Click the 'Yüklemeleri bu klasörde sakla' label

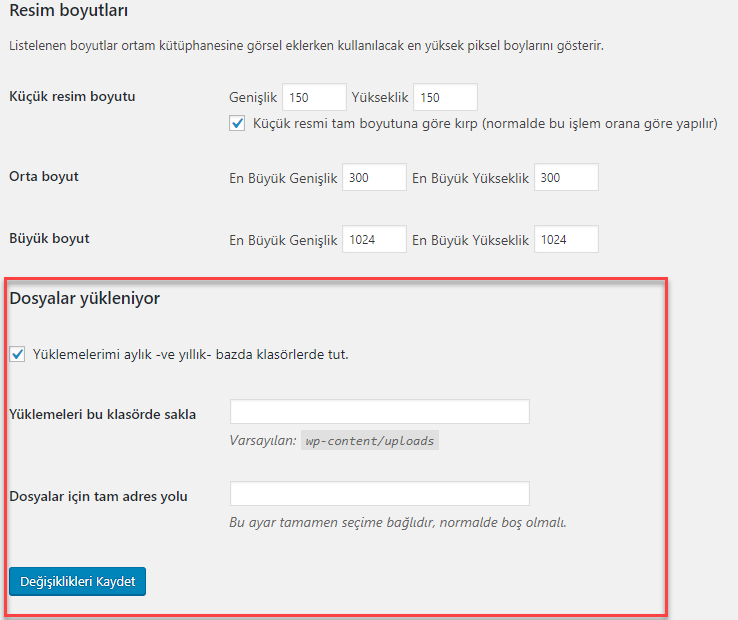103,414
